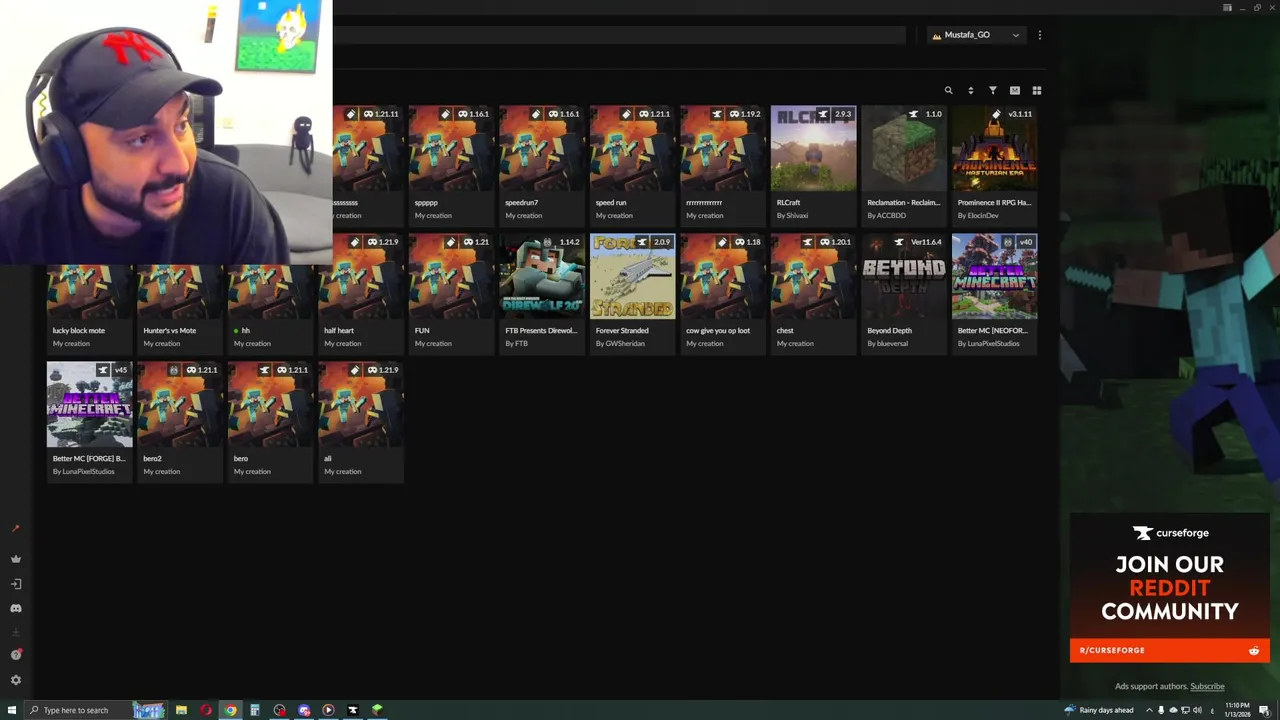This screenshot has height=720, width=1280.
Task: Select the 'spppppp' profile card
Action: click(451, 165)
